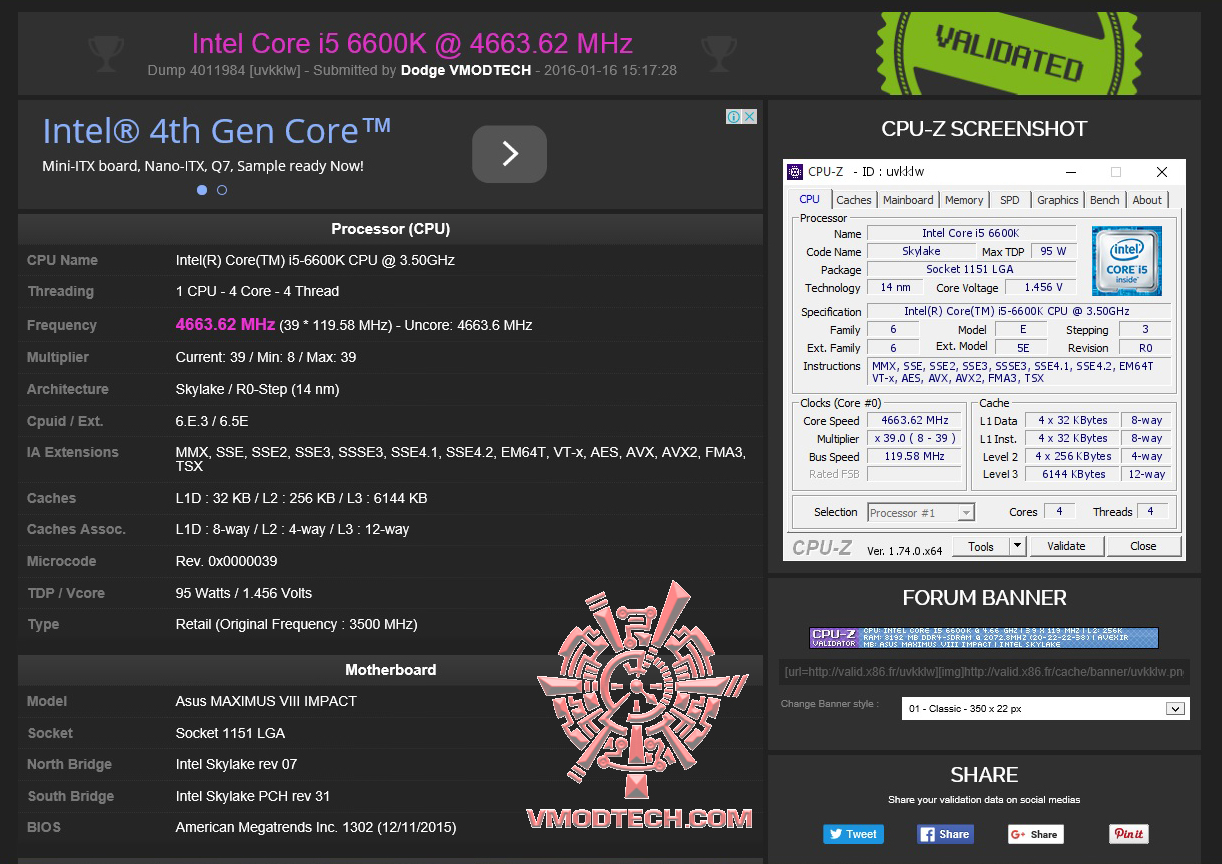Viewport: 1222px width, 864px height.
Task: Click the Bus Speed 119.58 MHz field
Action: pos(914,457)
